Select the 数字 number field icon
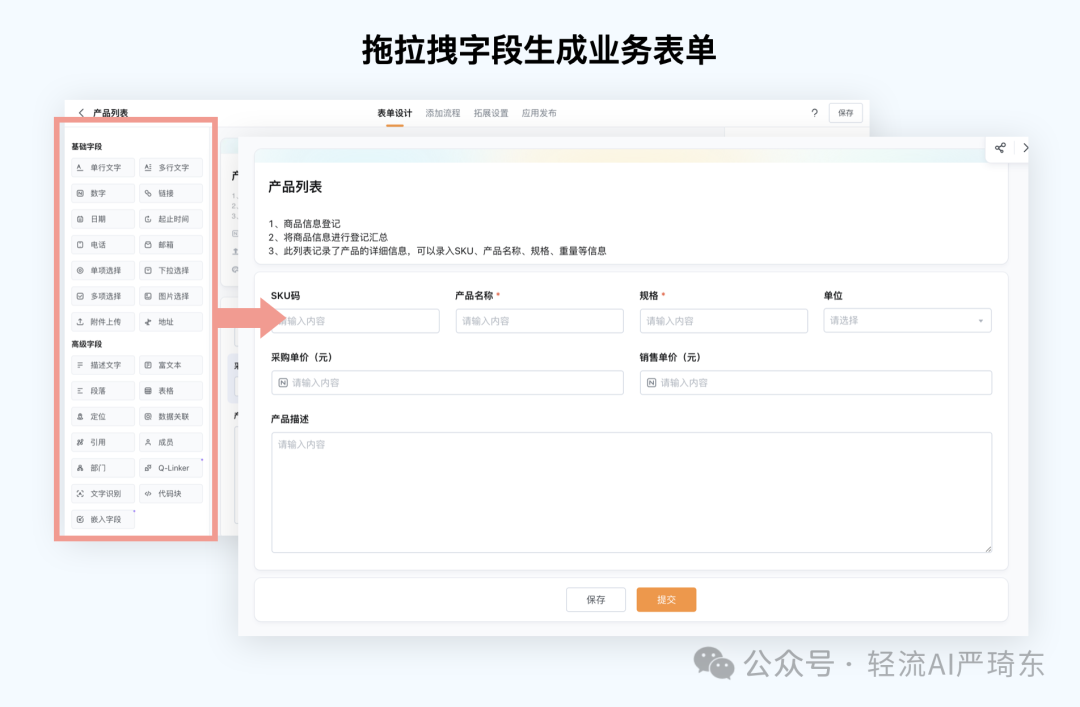 102,193
